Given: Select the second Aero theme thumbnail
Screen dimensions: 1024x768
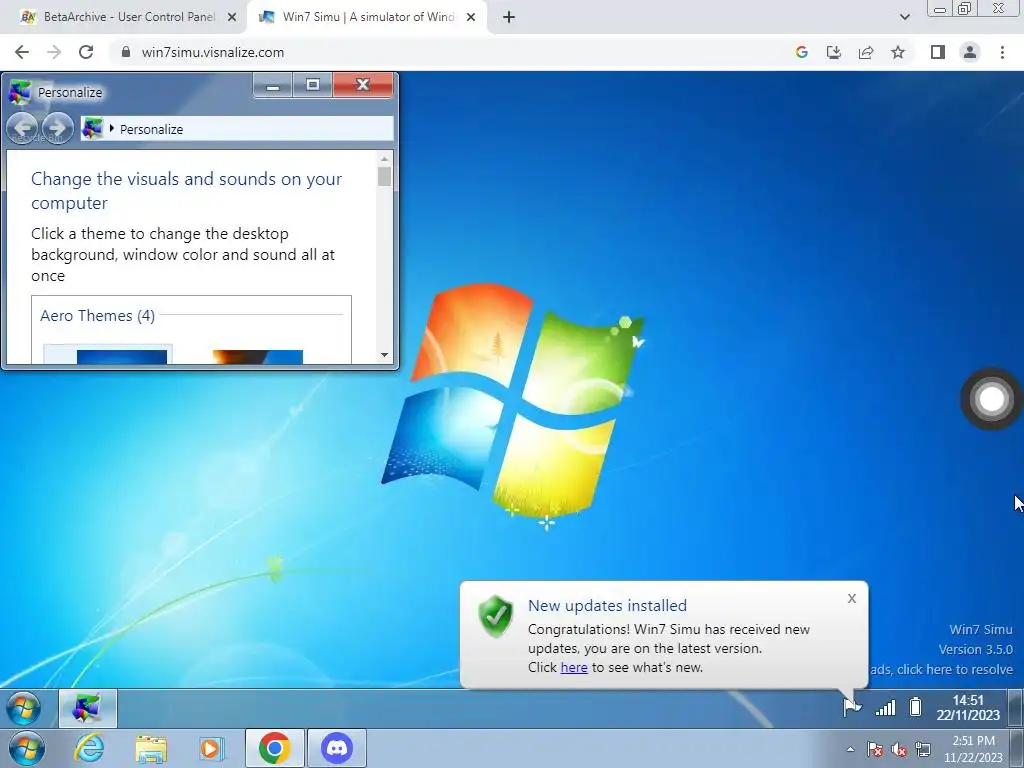Looking at the screenshot, I should [257, 357].
